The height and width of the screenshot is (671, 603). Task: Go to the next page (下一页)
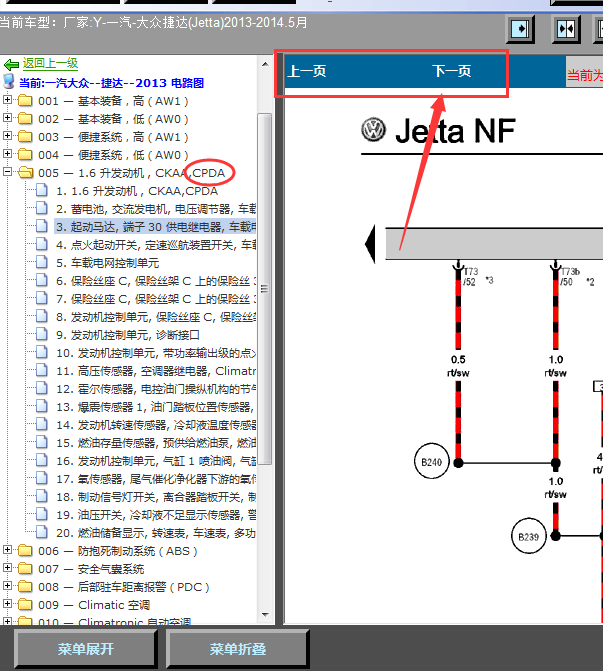click(452, 71)
